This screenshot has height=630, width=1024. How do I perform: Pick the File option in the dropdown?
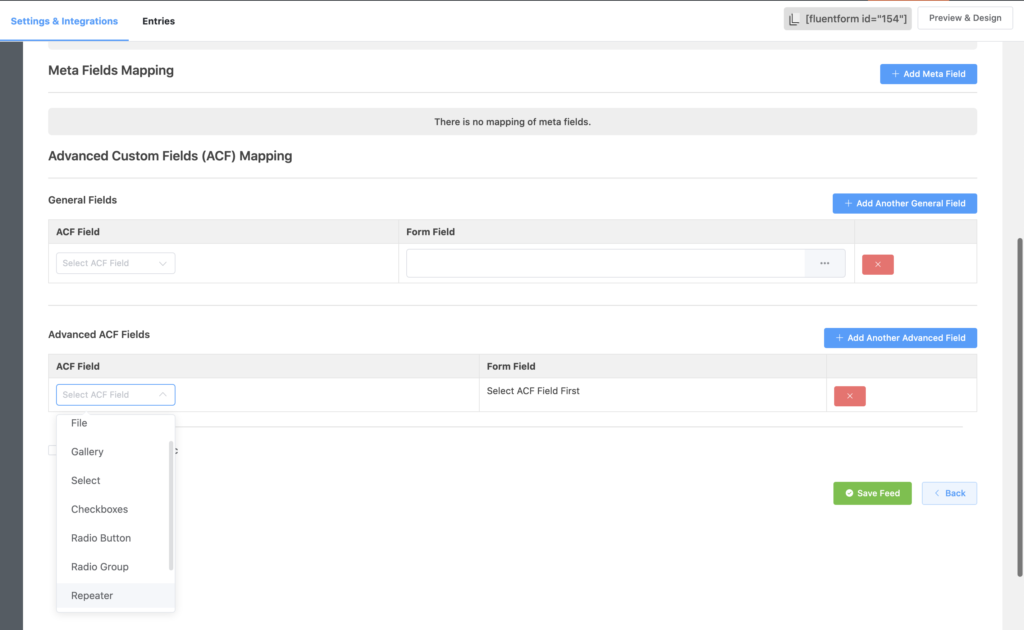click(79, 423)
